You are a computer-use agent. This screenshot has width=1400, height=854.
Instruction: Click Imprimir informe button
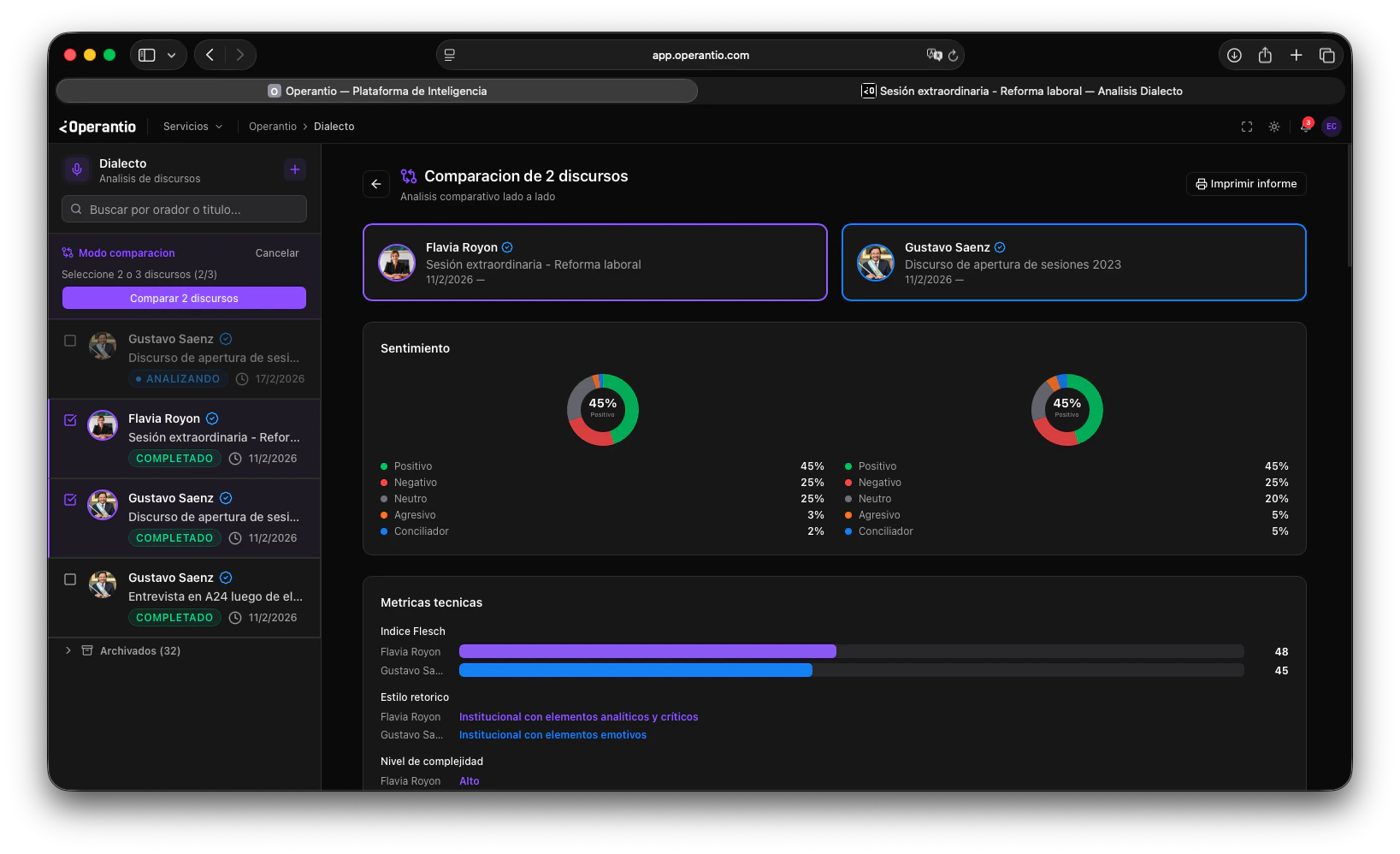tap(1246, 184)
